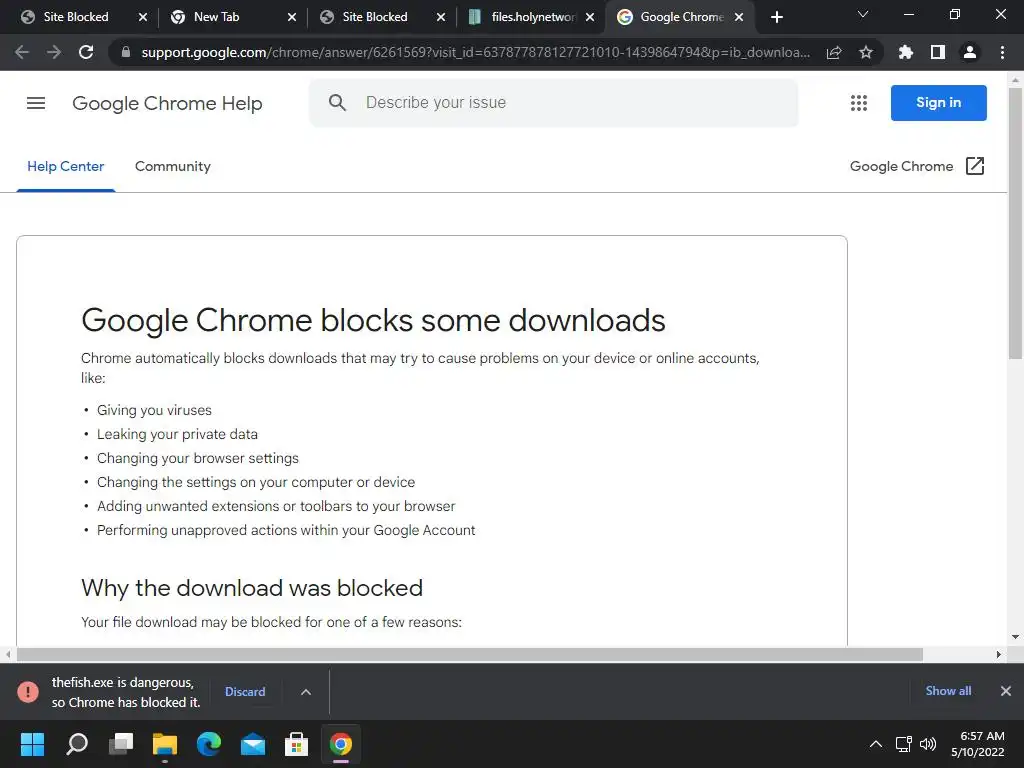Click Chrome icon on taskbar
The image size is (1024, 768).
[x=340, y=744]
